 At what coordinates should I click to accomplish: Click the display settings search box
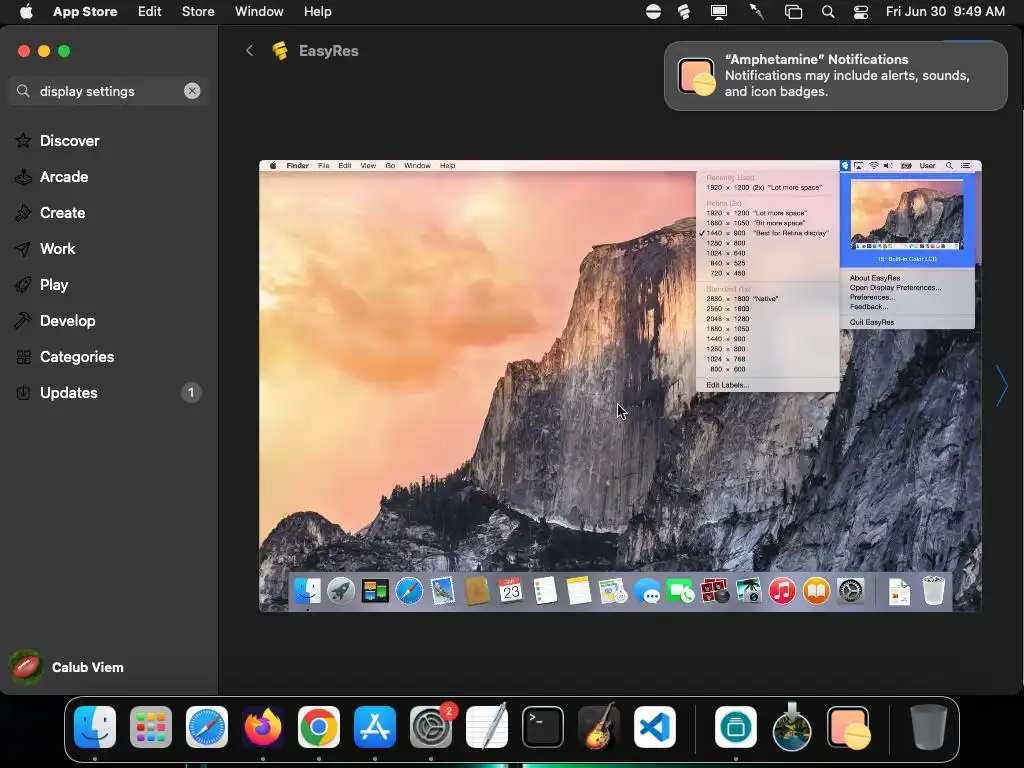pos(108,91)
